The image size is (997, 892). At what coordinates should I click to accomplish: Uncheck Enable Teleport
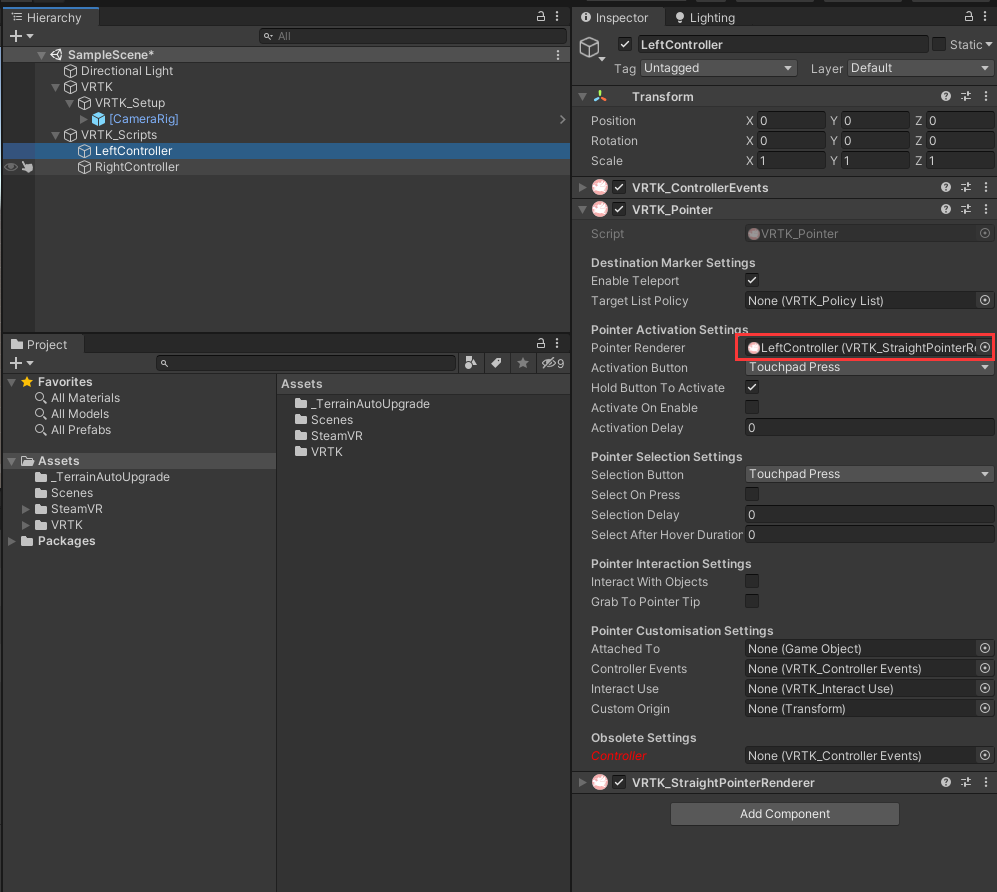[752, 280]
